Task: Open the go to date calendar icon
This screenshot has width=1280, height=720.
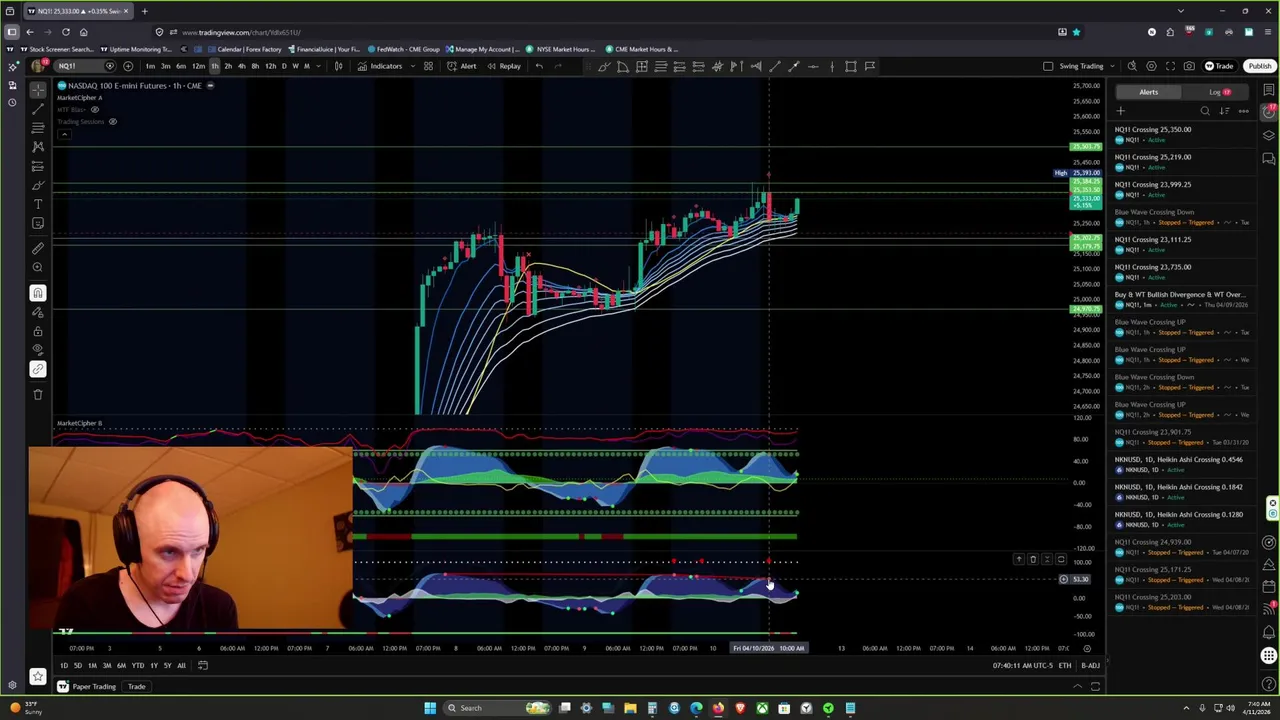Action: [x=202, y=666]
